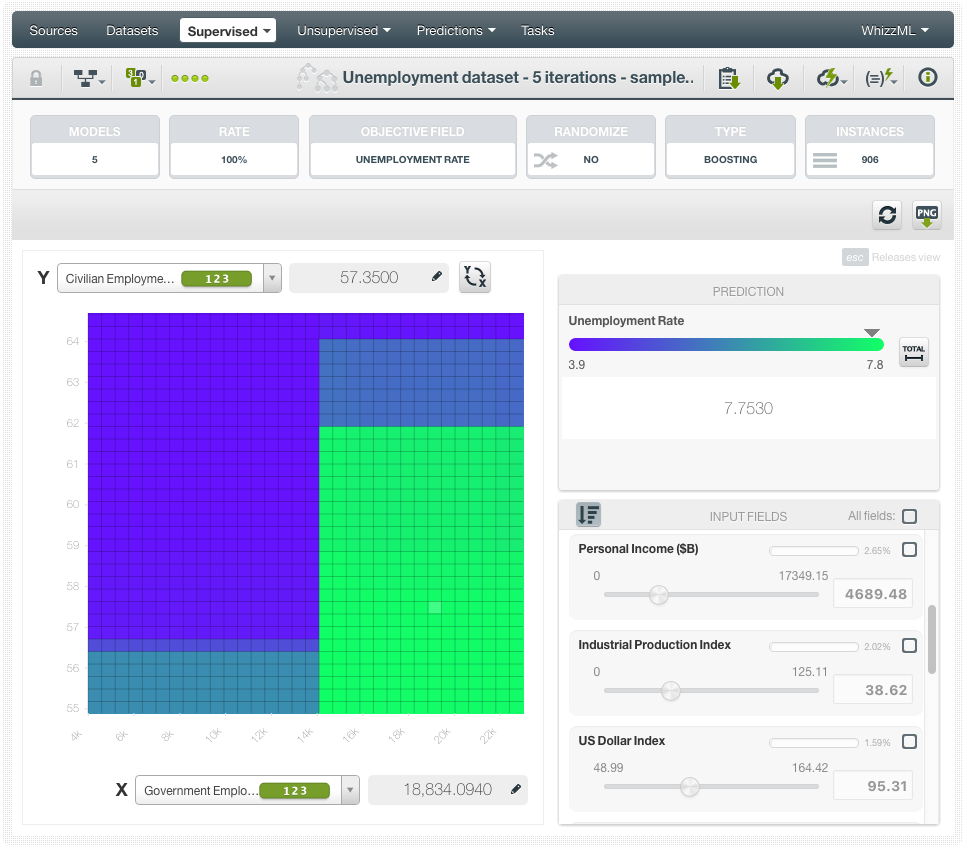This screenshot has width=966, height=848.
Task: Toggle the TOTAL range button
Action: tap(913, 352)
